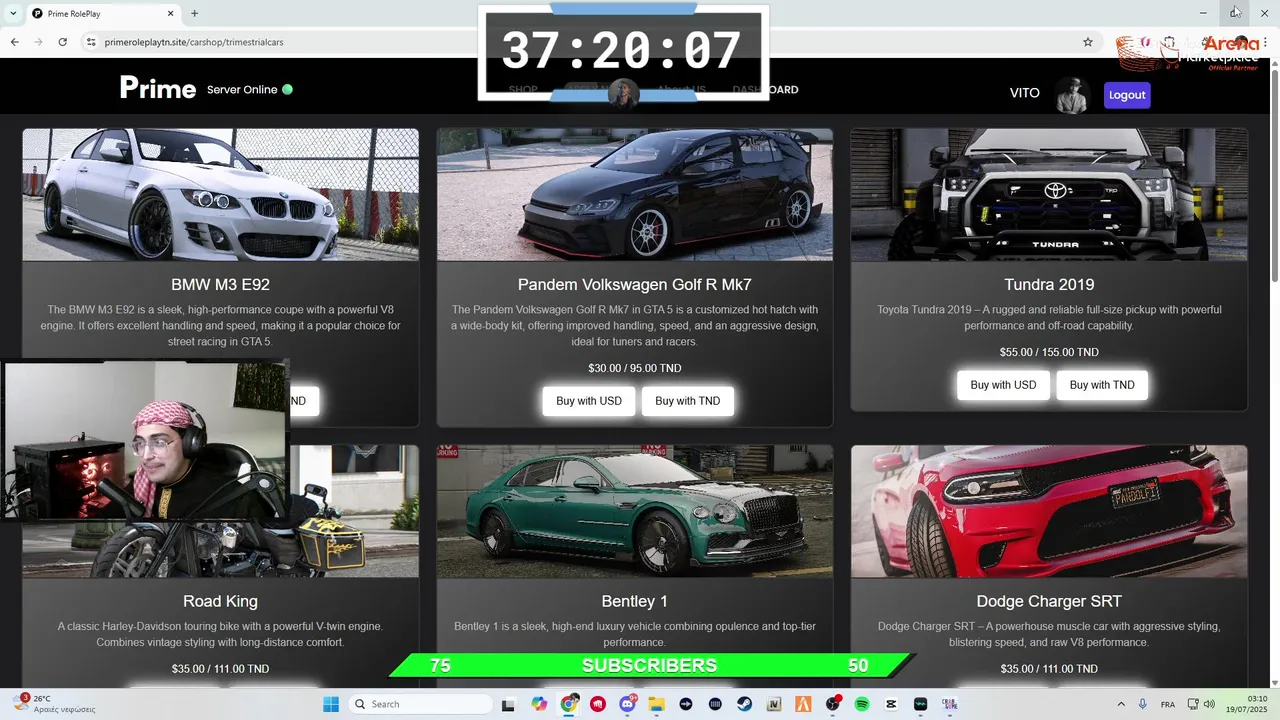Bookmark this page with the star icon
This screenshot has height=720, width=1280.
1088,42
